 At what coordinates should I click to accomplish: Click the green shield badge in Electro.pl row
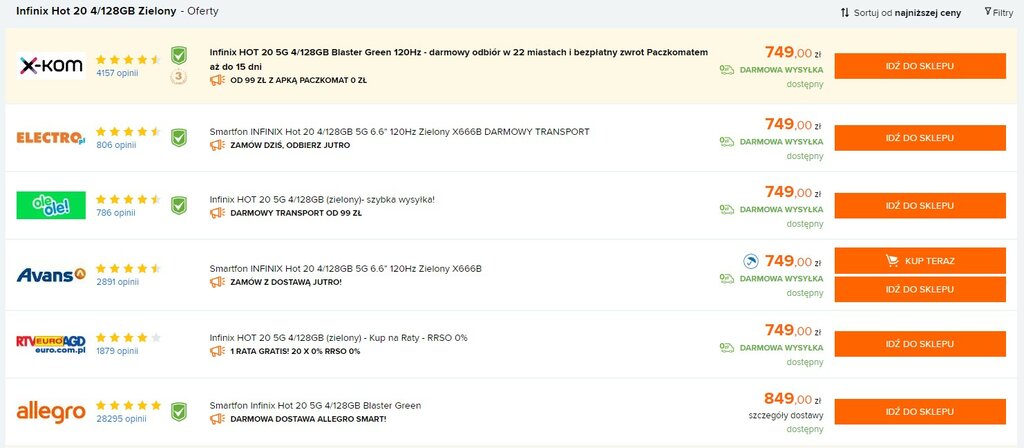tap(179, 138)
